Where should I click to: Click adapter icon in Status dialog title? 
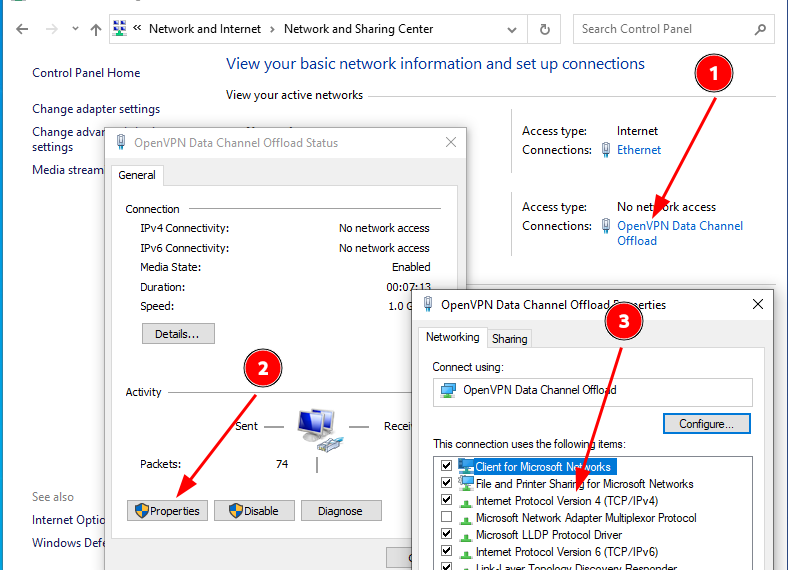coord(121,142)
